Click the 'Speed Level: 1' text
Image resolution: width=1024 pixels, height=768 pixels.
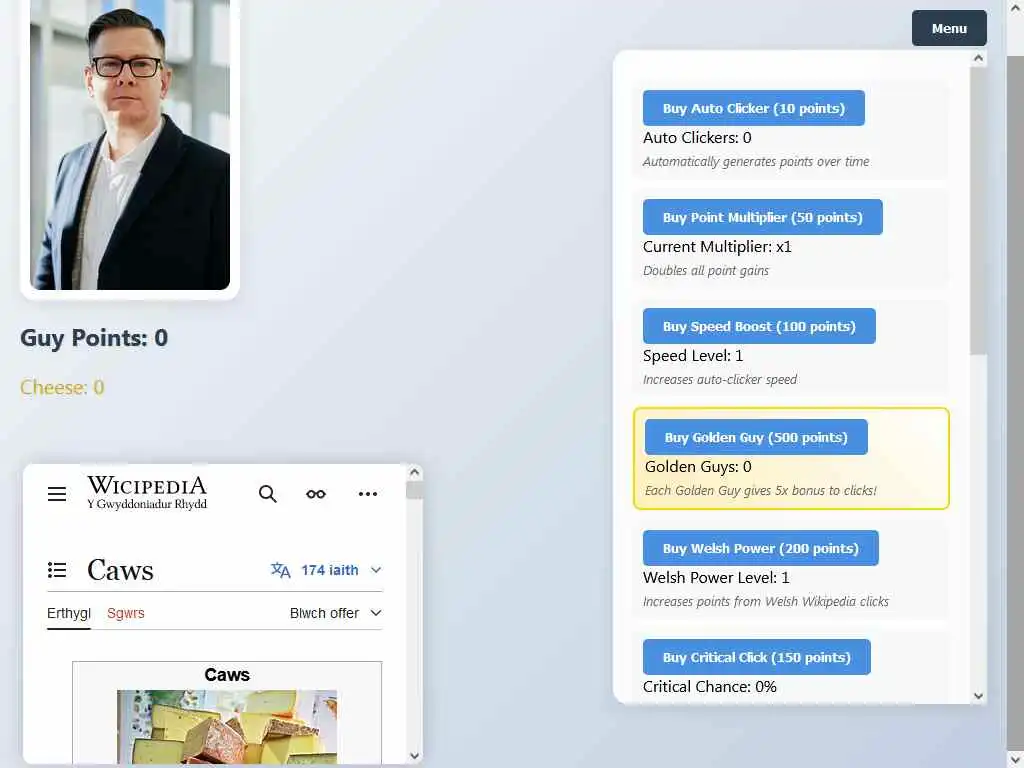tap(693, 356)
